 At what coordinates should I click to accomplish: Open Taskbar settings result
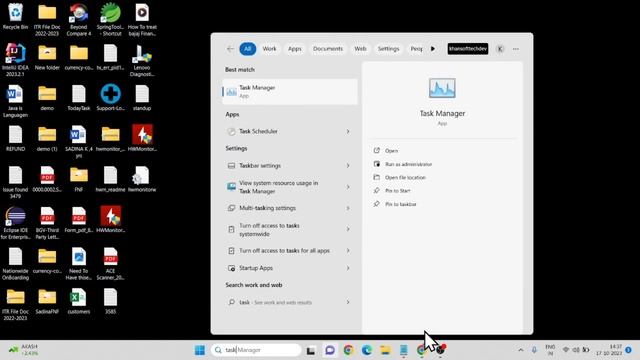[x=290, y=166]
